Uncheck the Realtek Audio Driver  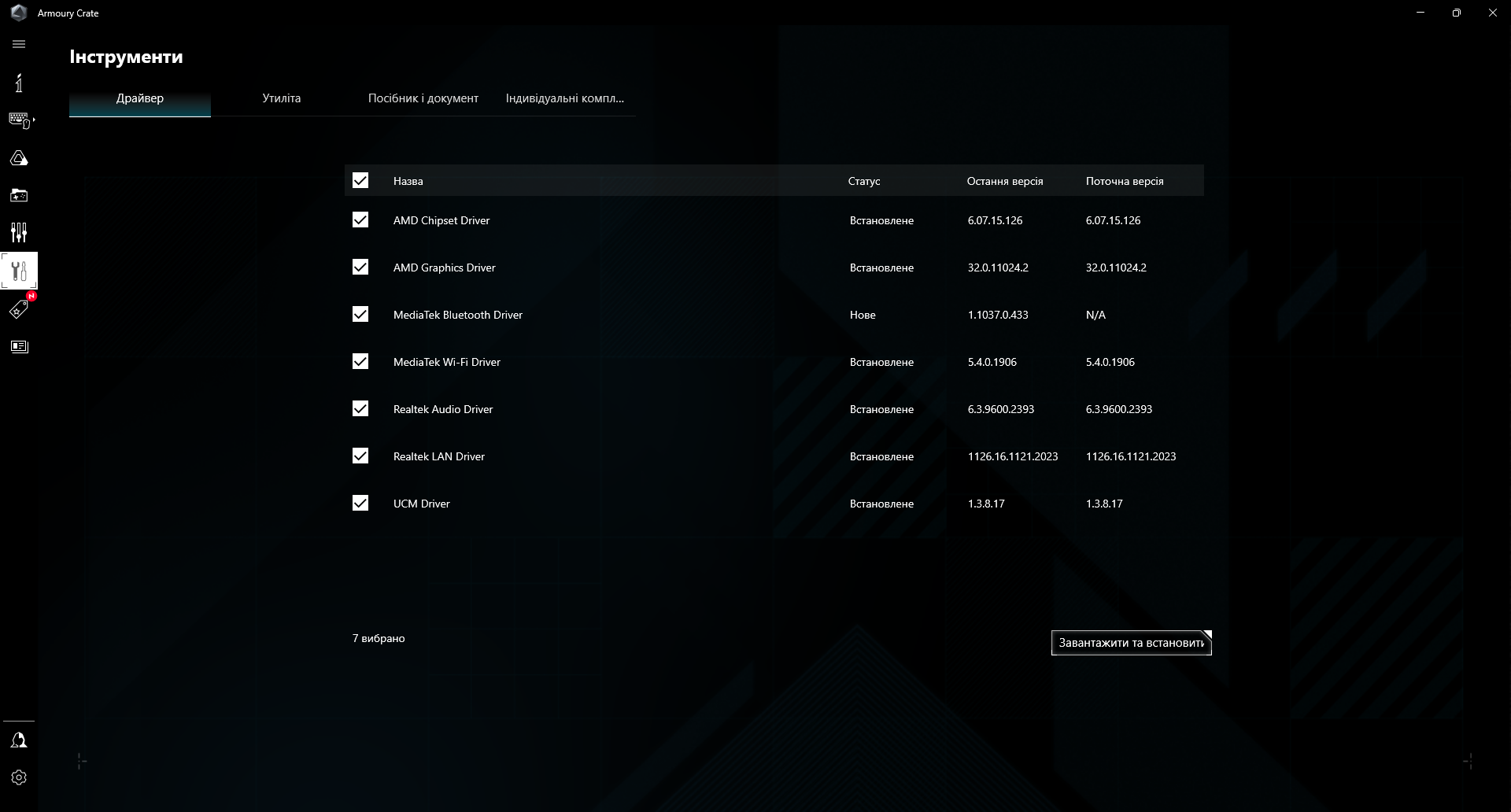[360, 408]
